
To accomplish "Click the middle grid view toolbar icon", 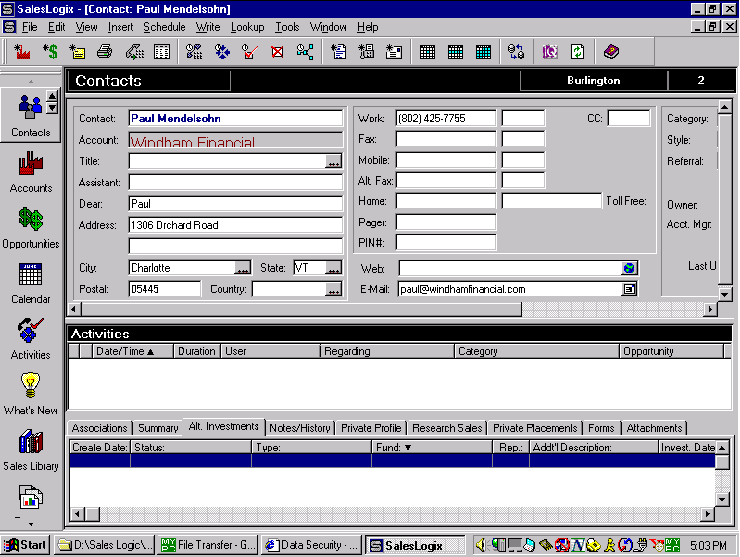I will 455,51.
